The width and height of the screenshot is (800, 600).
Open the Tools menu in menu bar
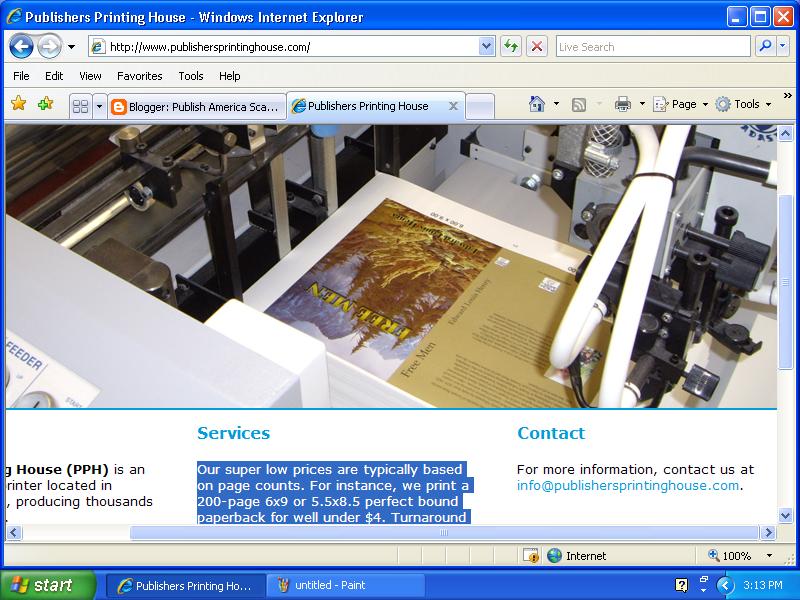click(x=190, y=76)
